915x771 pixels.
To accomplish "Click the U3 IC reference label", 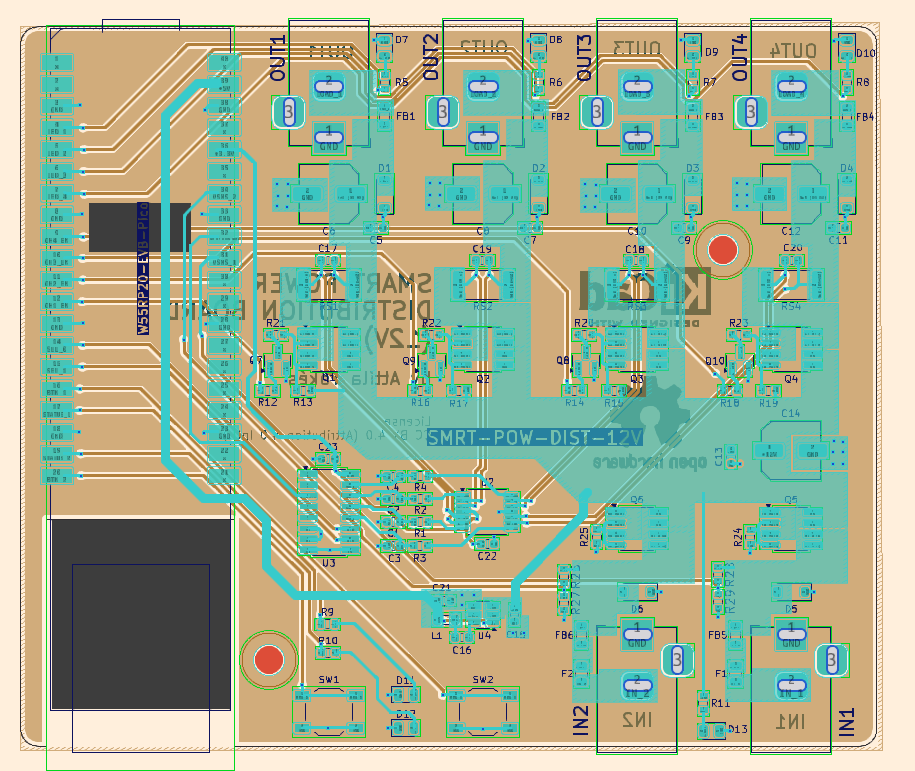I will tap(329, 563).
